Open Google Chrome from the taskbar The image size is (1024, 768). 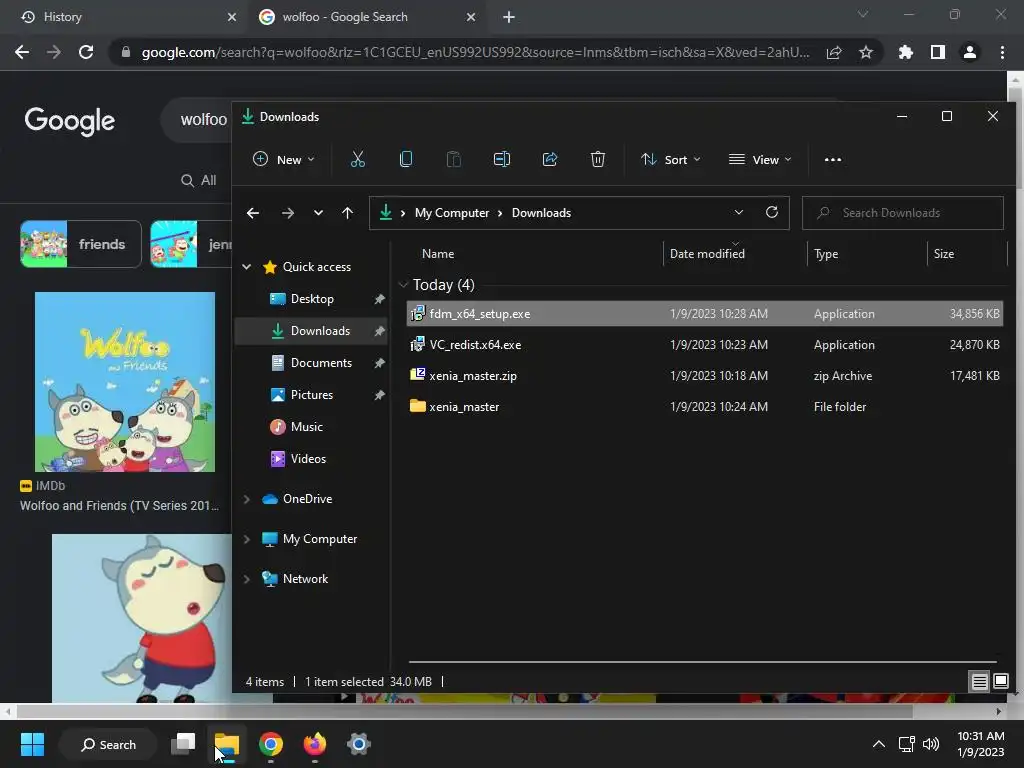[x=271, y=744]
